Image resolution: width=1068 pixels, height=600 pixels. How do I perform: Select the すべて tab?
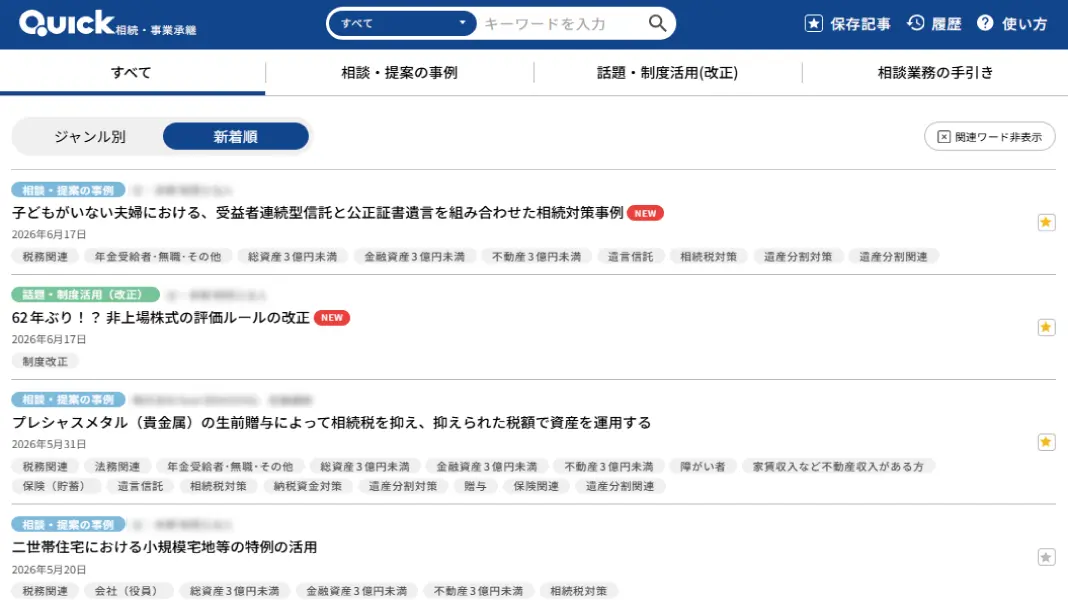(x=131, y=72)
